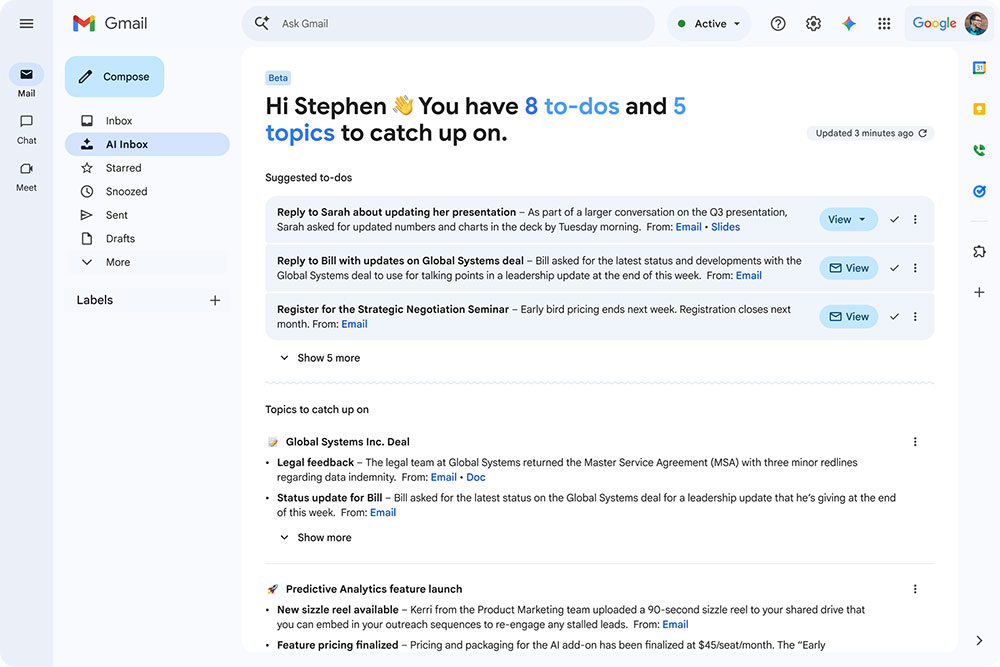Open Gmail settings gear

[x=813, y=22]
